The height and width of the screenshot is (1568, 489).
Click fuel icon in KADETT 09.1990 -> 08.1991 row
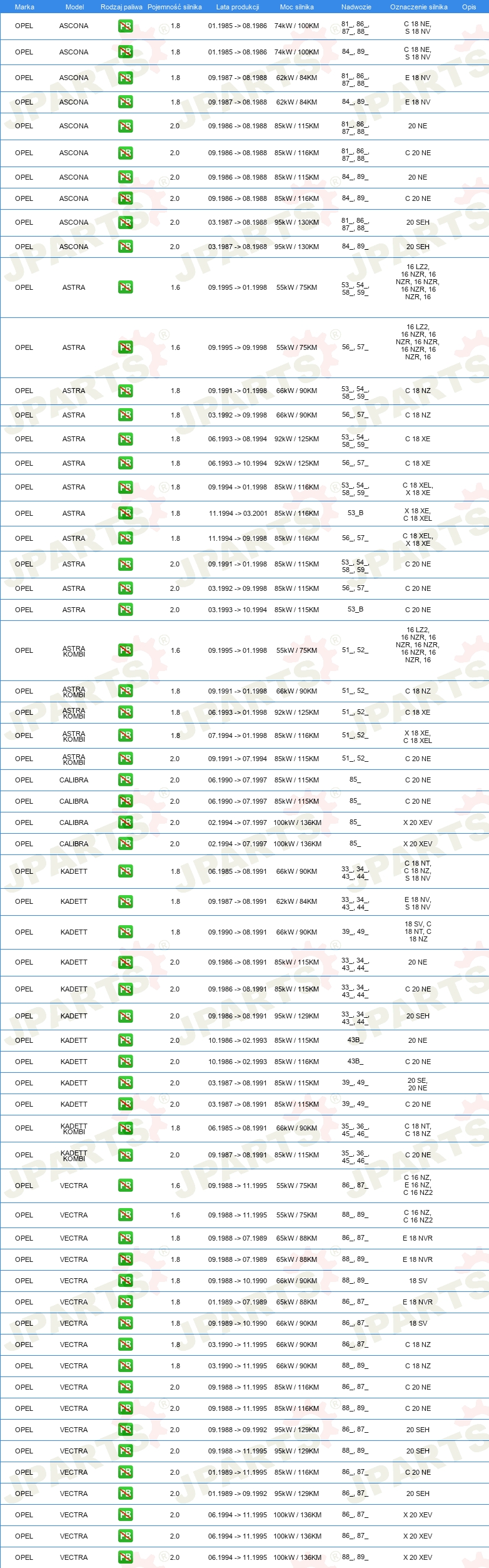click(126, 932)
